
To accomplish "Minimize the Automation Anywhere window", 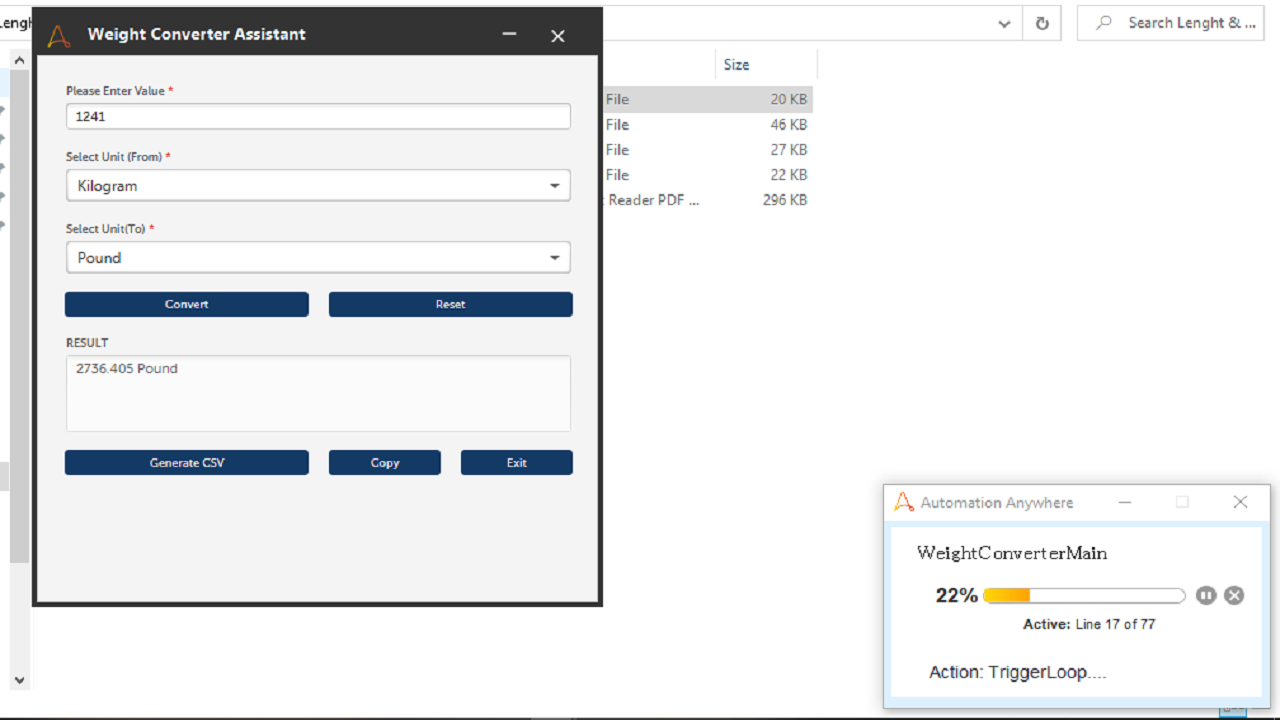I will pos(1125,502).
